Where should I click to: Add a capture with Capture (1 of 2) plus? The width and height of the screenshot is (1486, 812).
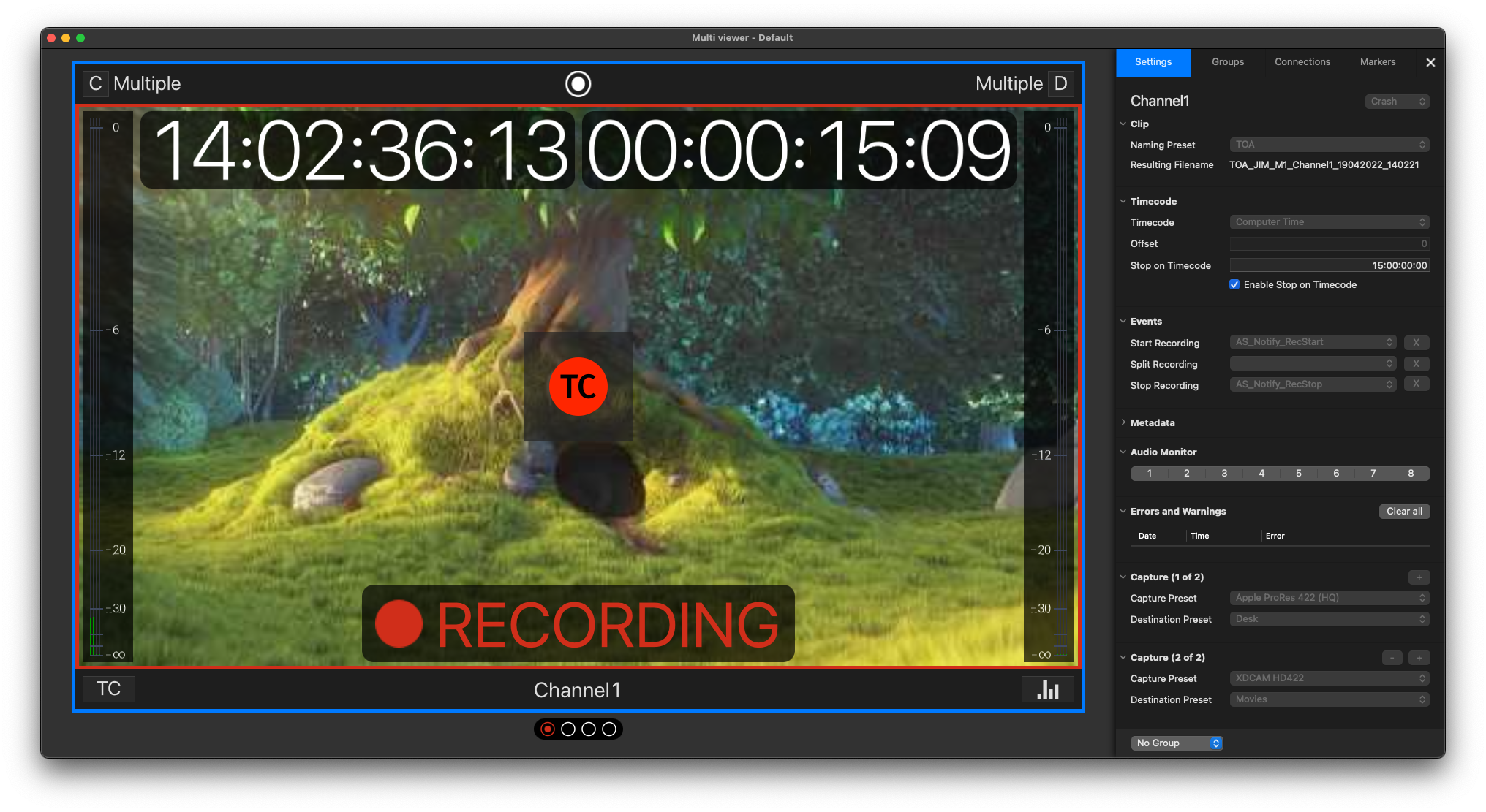coord(1419,577)
